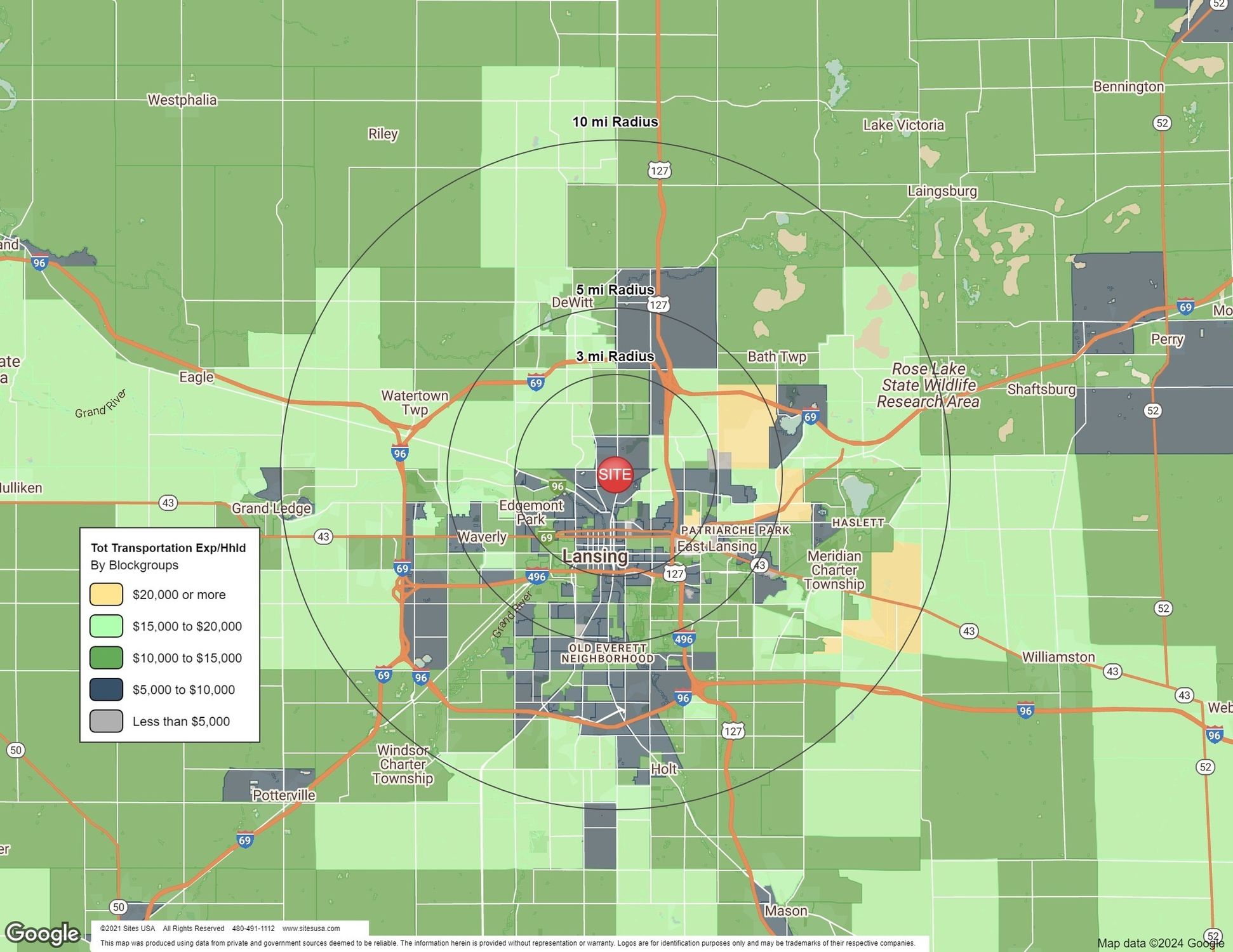Click the I-96 shield near Williamston
The width and height of the screenshot is (1233, 952).
click(x=1025, y=710)
